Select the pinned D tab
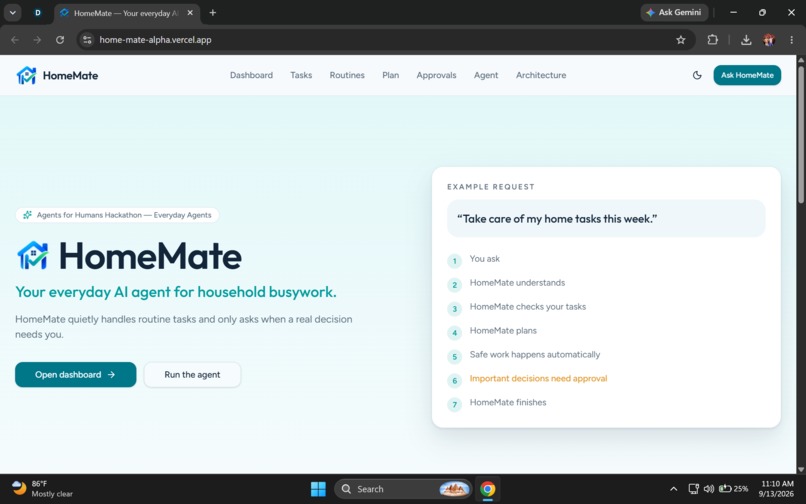The height and width of the screenshot is (504, 806). click(38, 13)
